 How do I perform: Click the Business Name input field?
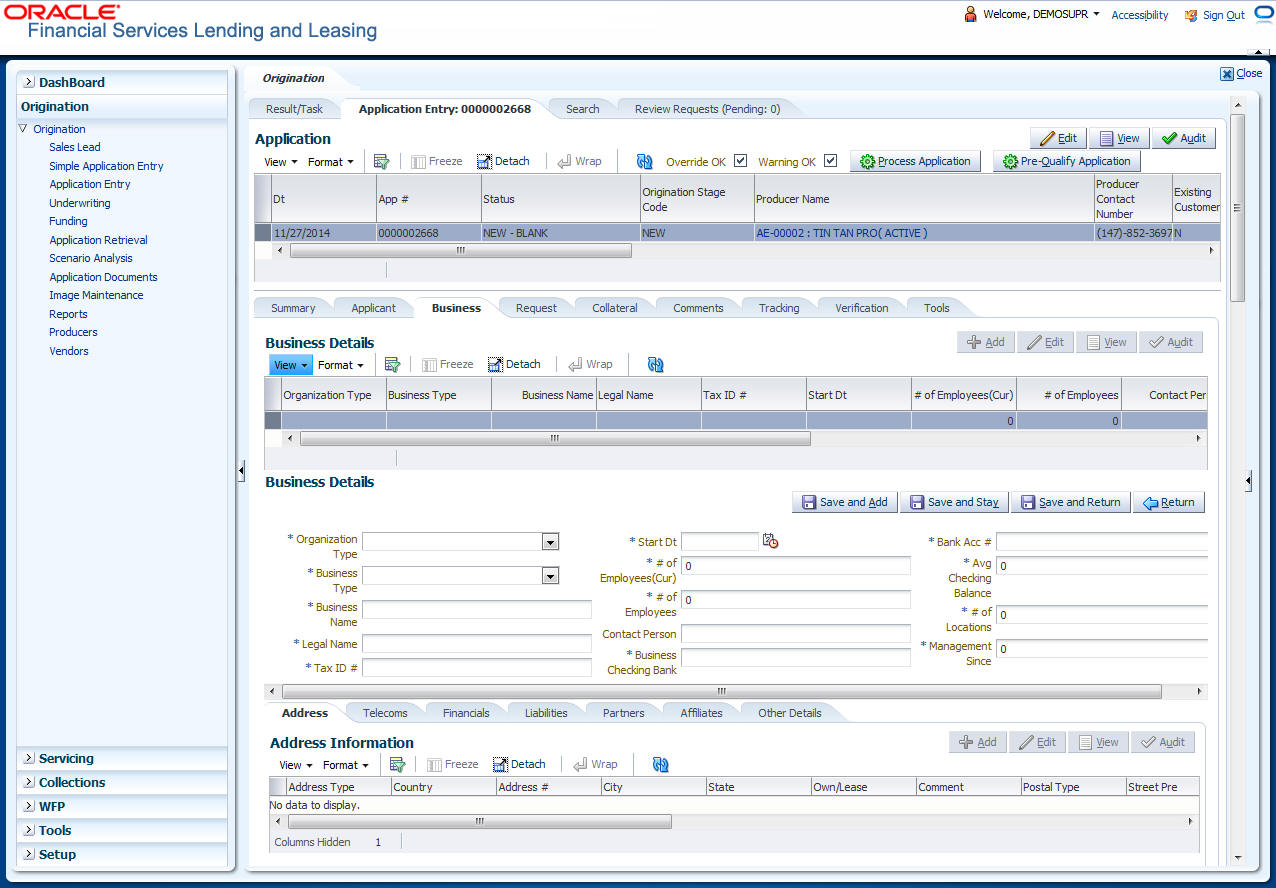pos(477,609)
